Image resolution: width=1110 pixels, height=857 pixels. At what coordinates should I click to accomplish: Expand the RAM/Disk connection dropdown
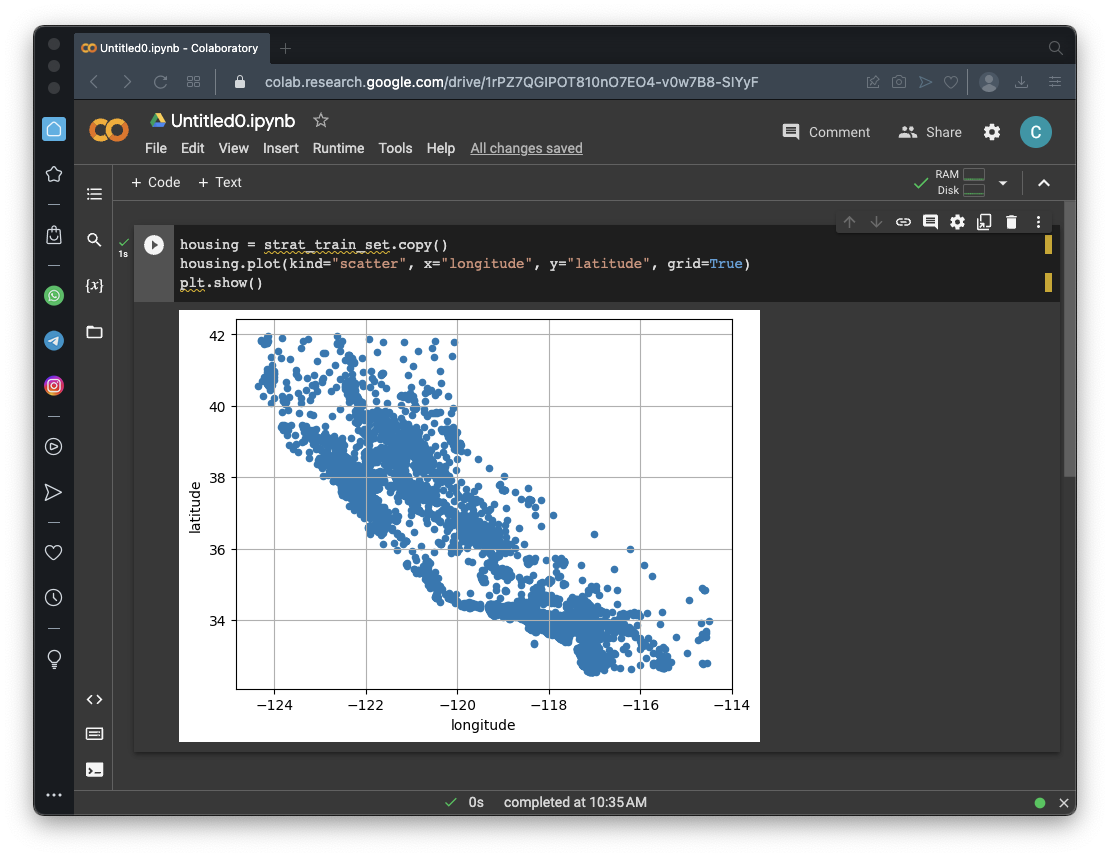[x=1003, y=183]
